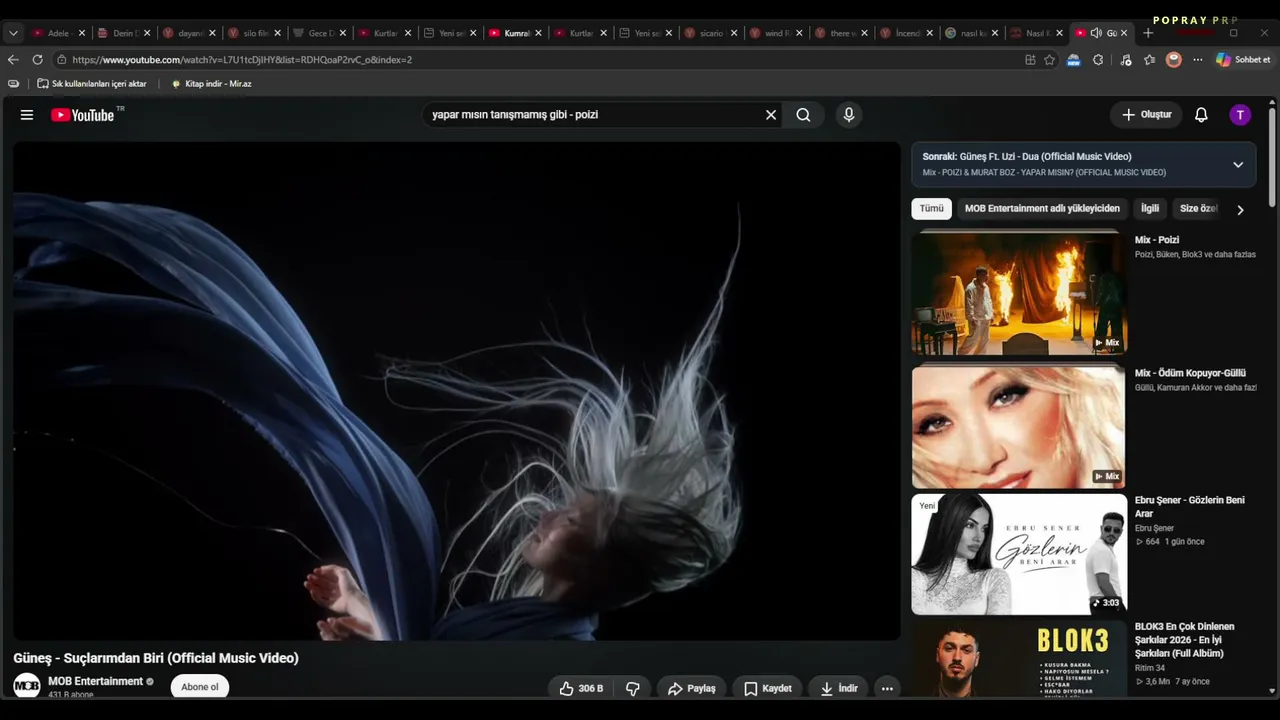1280x720 pixels.
Task: Open MOB Entertainment channel link
Action: (x=95, y=681)
